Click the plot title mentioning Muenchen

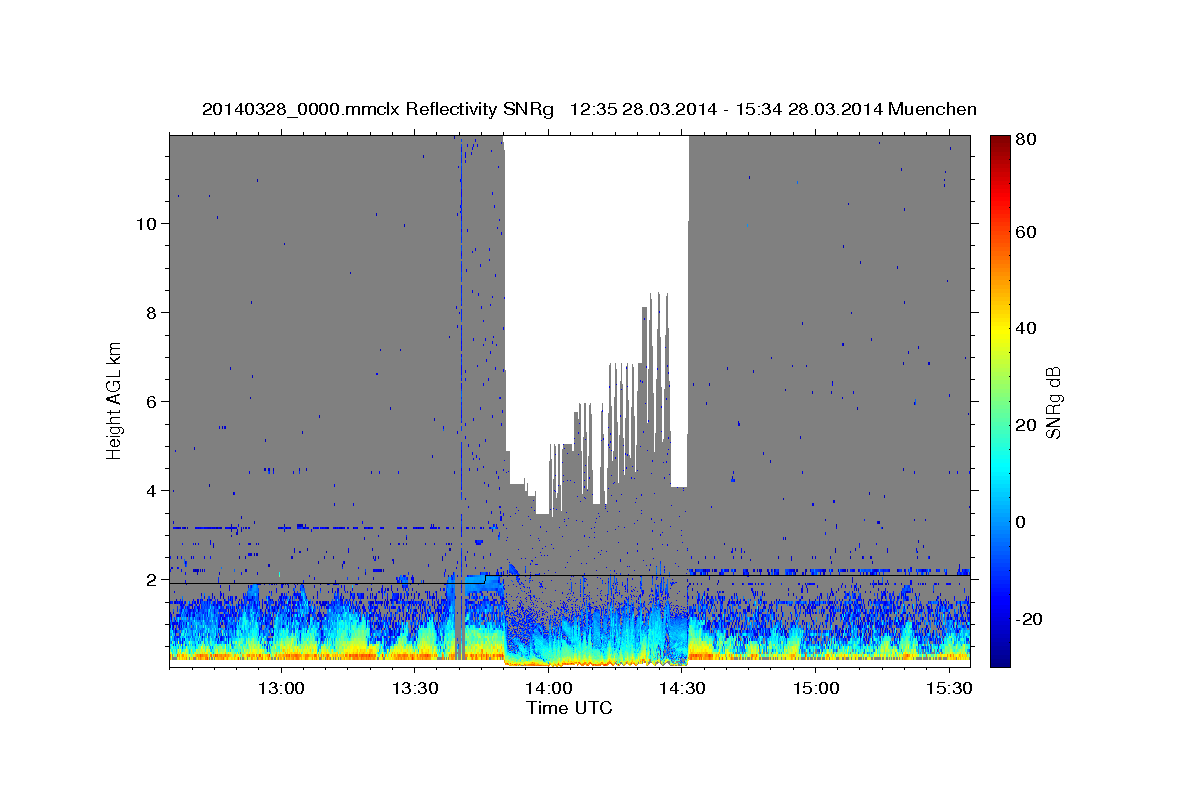[589, 109]
